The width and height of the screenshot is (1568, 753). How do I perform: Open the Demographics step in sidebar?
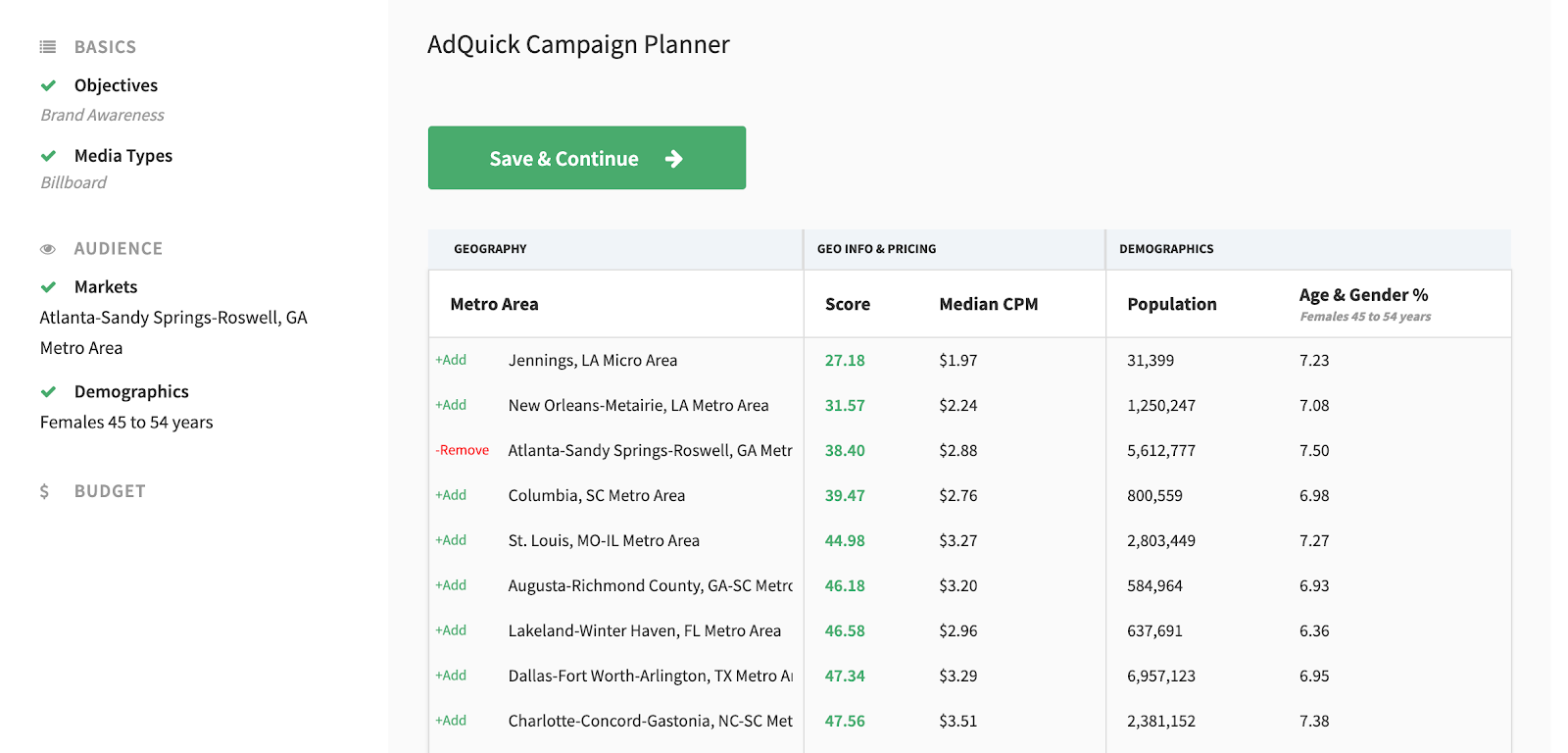[131, 392]
